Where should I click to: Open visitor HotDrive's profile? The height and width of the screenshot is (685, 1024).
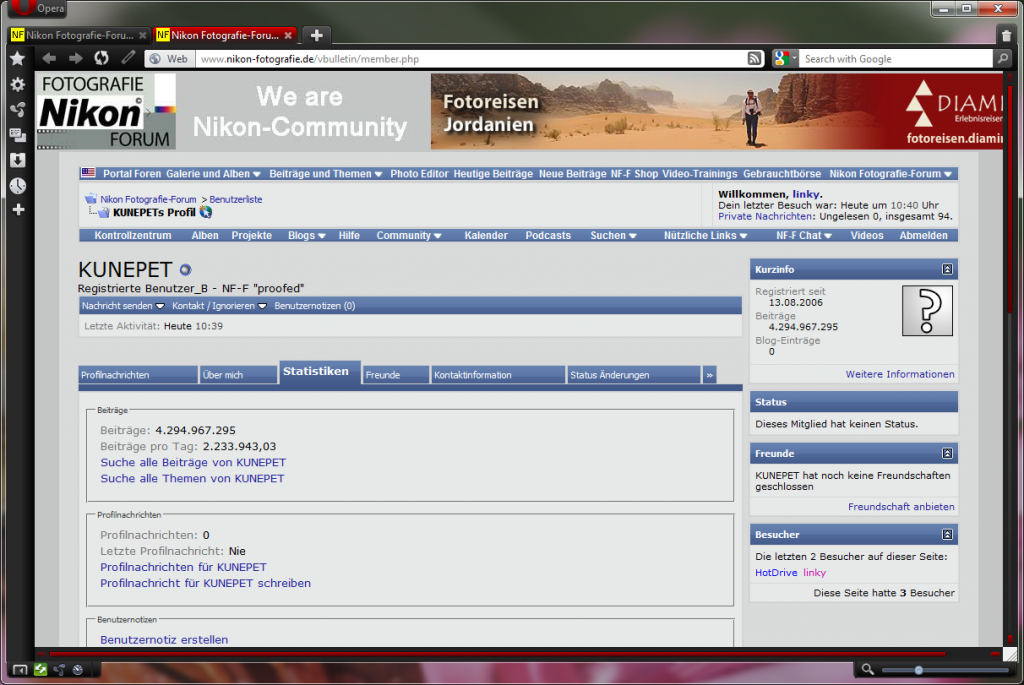coord(776,573)
